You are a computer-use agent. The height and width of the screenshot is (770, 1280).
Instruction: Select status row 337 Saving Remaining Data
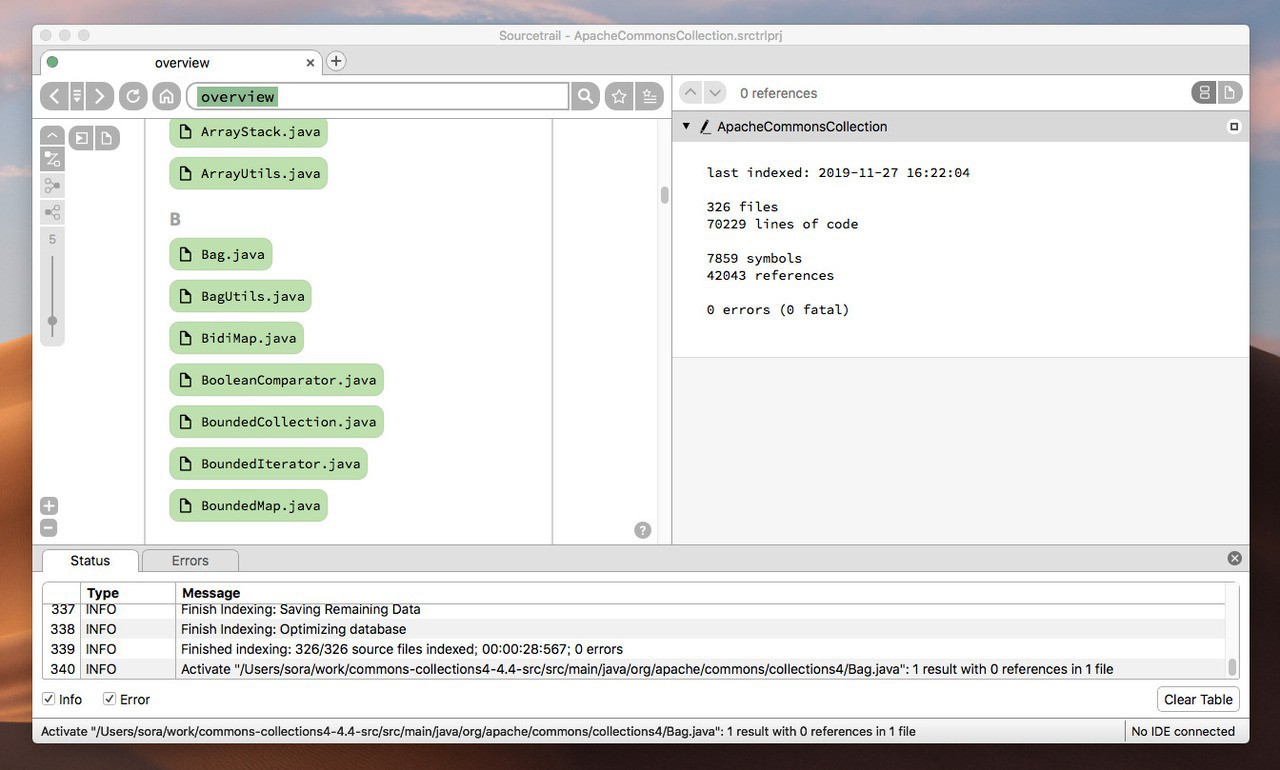pyautogui.click(x=634, y=609)
